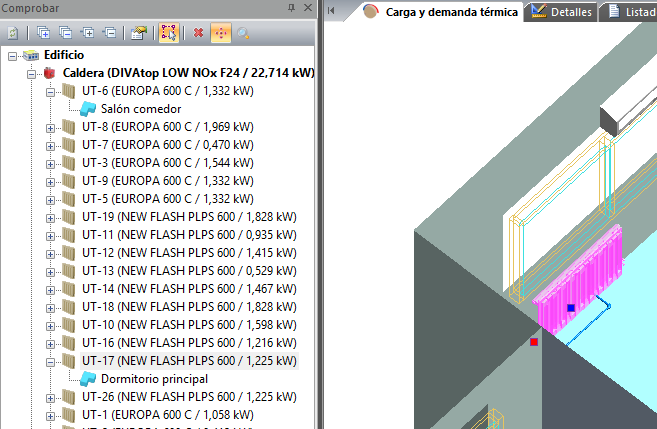657x429 pixels.
Task: Select UT-26 (NEW FLASH PLPS 600 / 1,225 kW)
Action: point(189,397)
